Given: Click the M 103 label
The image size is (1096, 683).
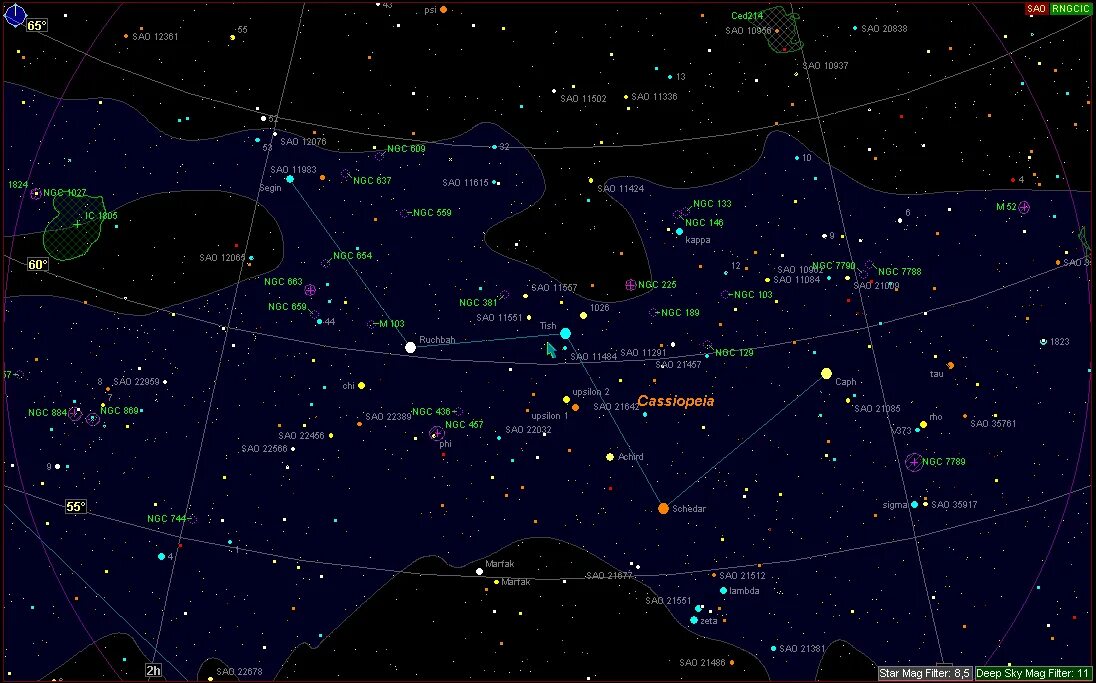Looking at the screenshot, I should 391,324.
